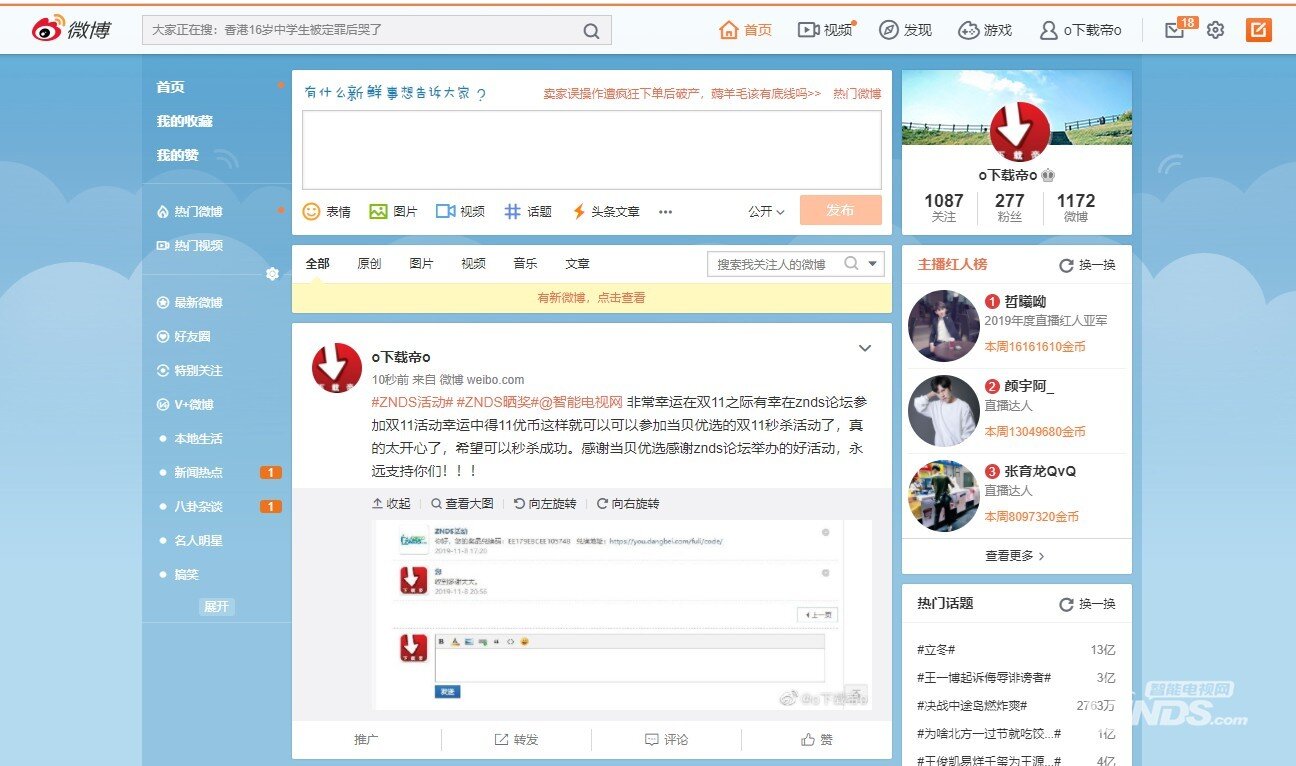Open the post's attached screenshot image
This screenshot has width=1296, height=766.
click(x=621, y=614)
